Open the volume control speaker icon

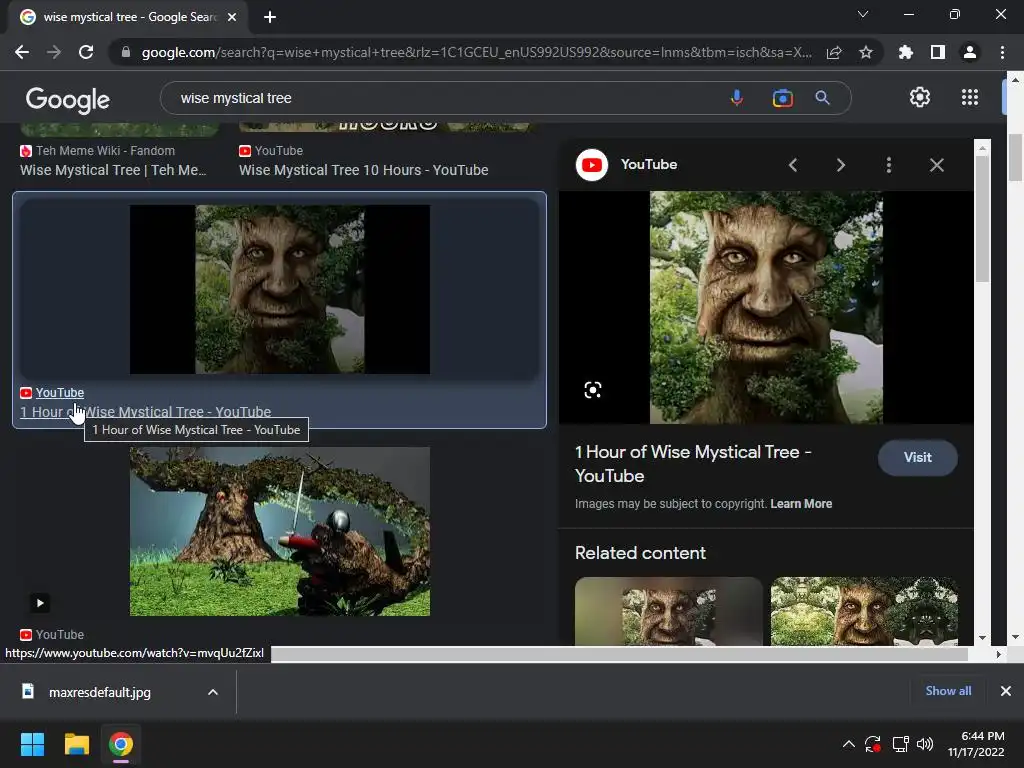tap(925, 744)
